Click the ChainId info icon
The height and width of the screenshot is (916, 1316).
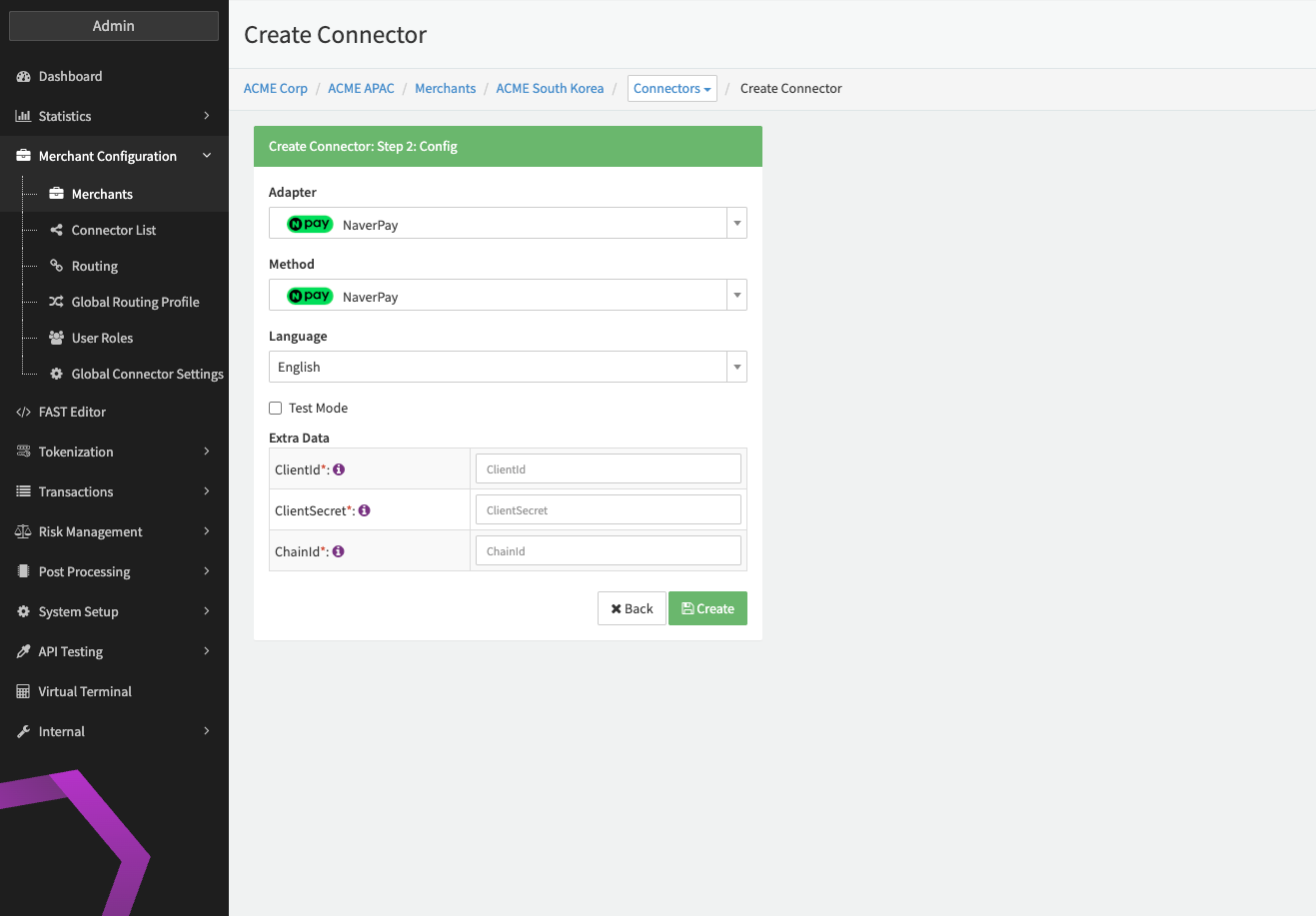(x=339, y=551)
